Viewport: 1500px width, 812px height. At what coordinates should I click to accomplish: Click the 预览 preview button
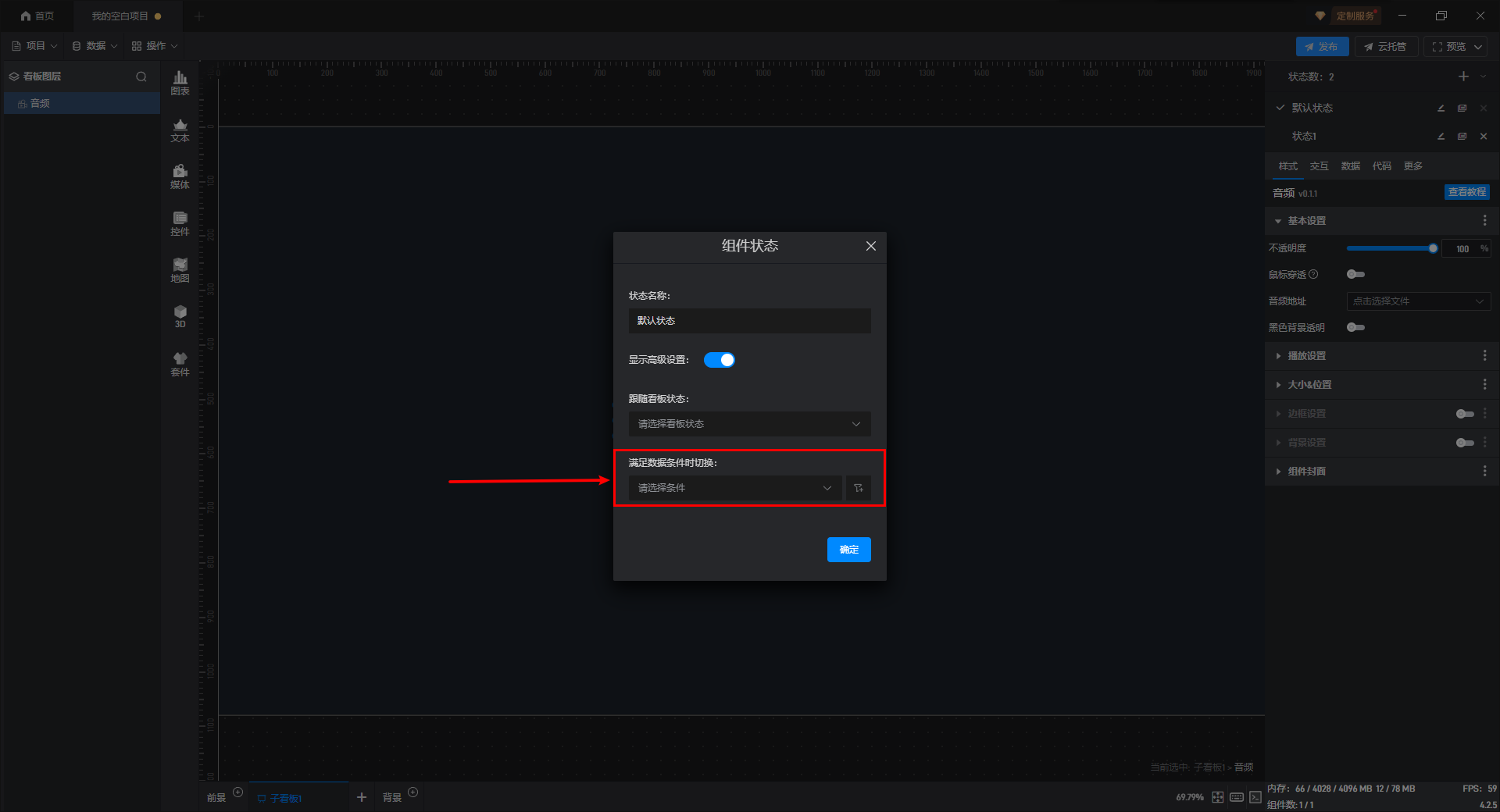pyautogui.click(x=1449, y=47)
